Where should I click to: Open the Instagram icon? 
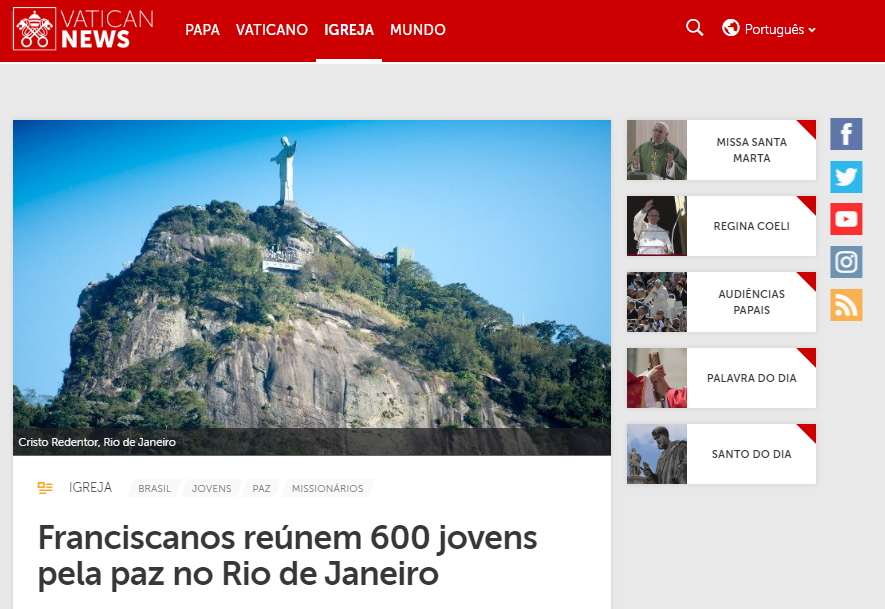pos(846,262)
